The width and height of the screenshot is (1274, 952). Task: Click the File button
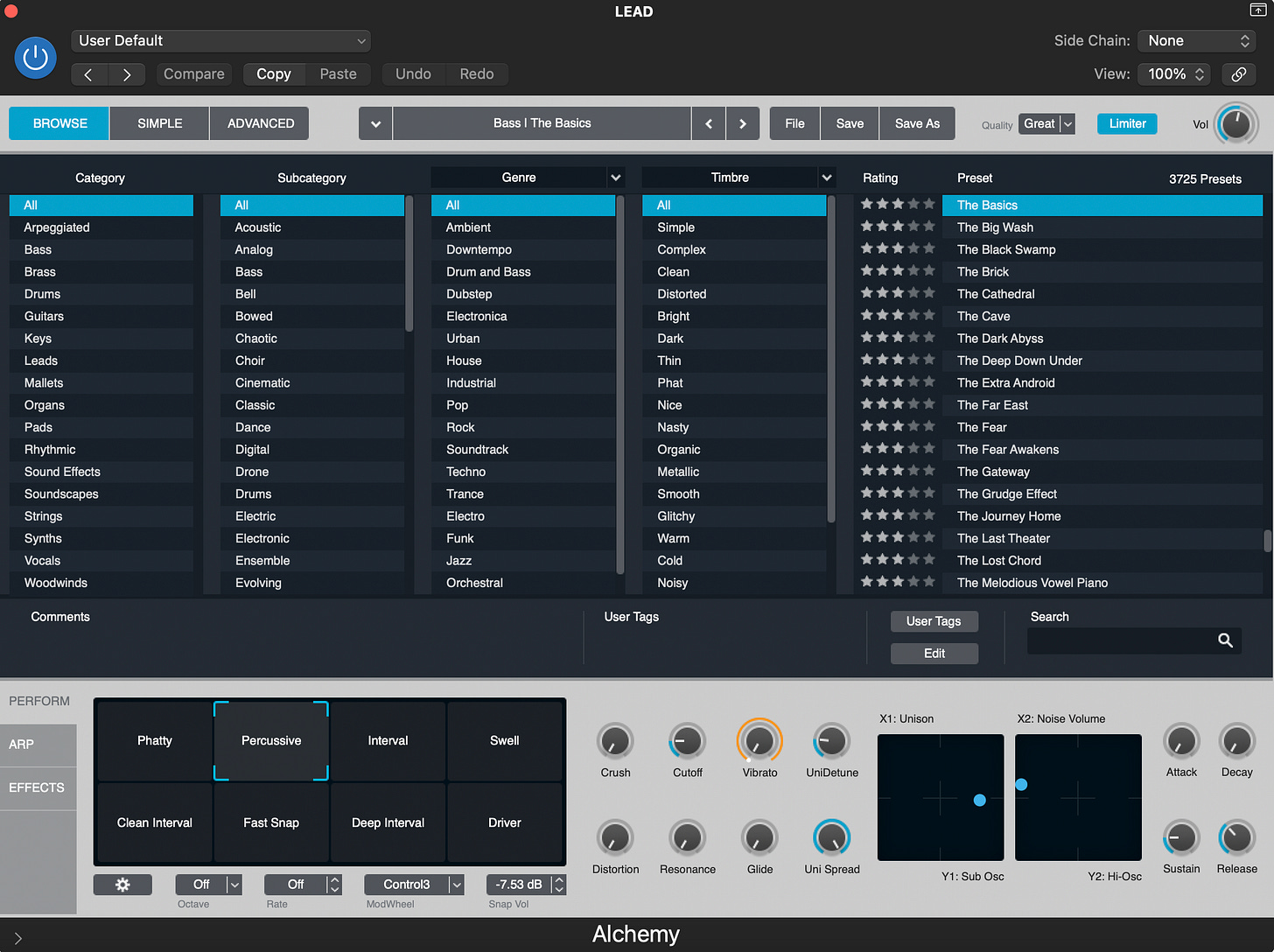coord(794,123)
